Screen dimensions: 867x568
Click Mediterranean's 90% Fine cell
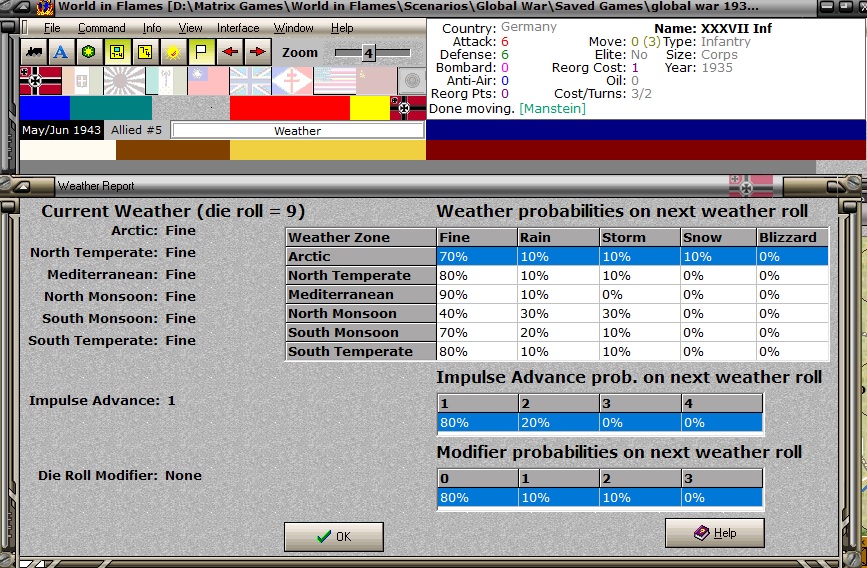(477, 294)
